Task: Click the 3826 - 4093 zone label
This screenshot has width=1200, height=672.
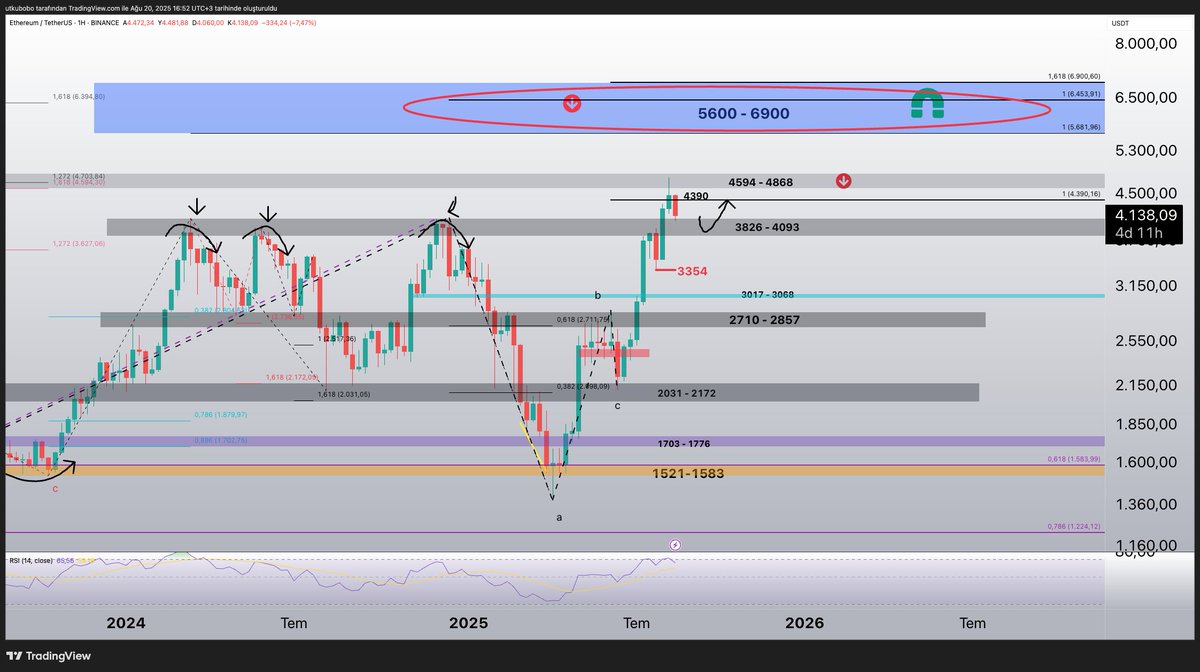Action: pyautogui.click(x=767, y=227)
